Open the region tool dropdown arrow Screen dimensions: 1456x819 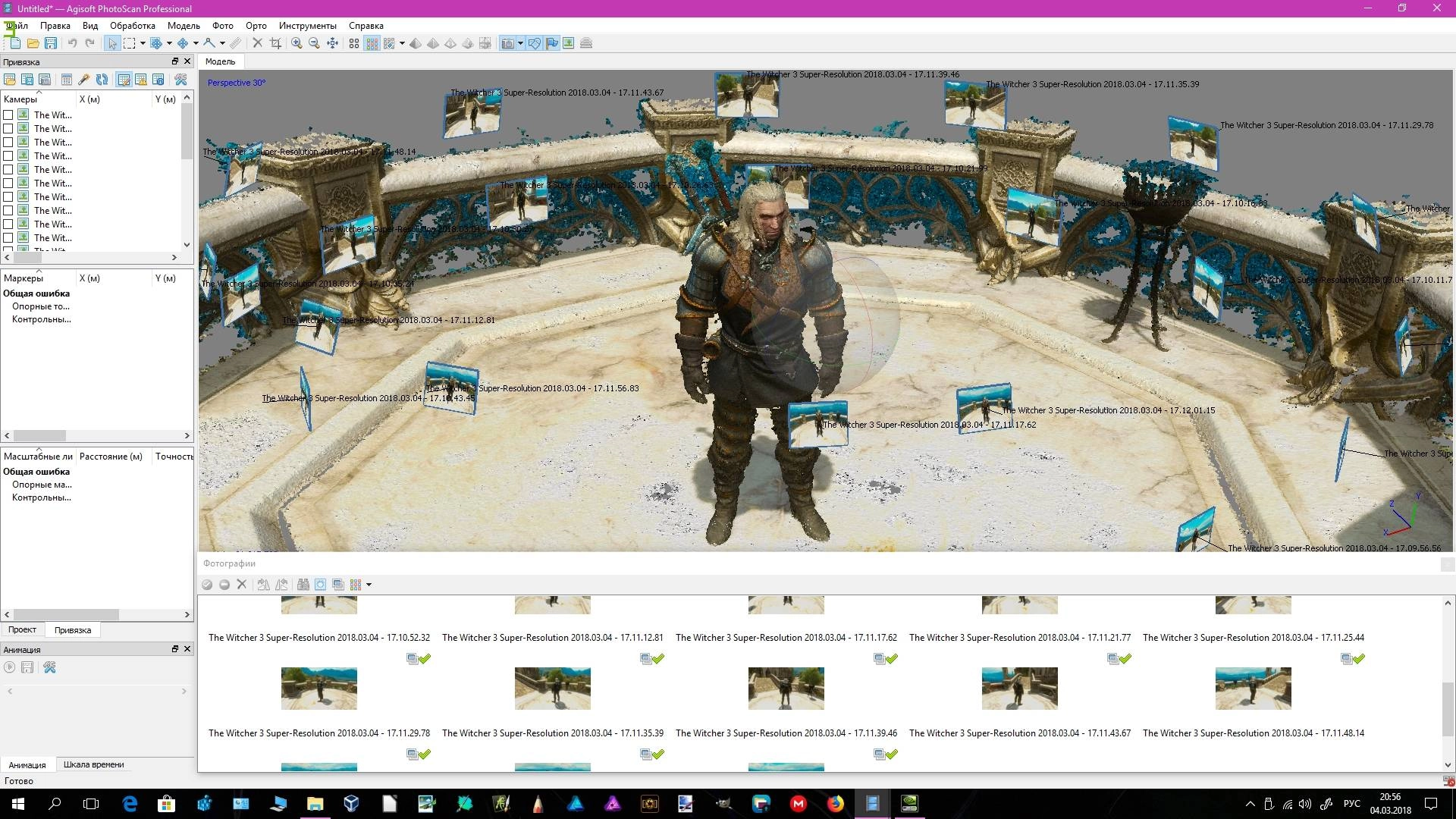point(169,43)
